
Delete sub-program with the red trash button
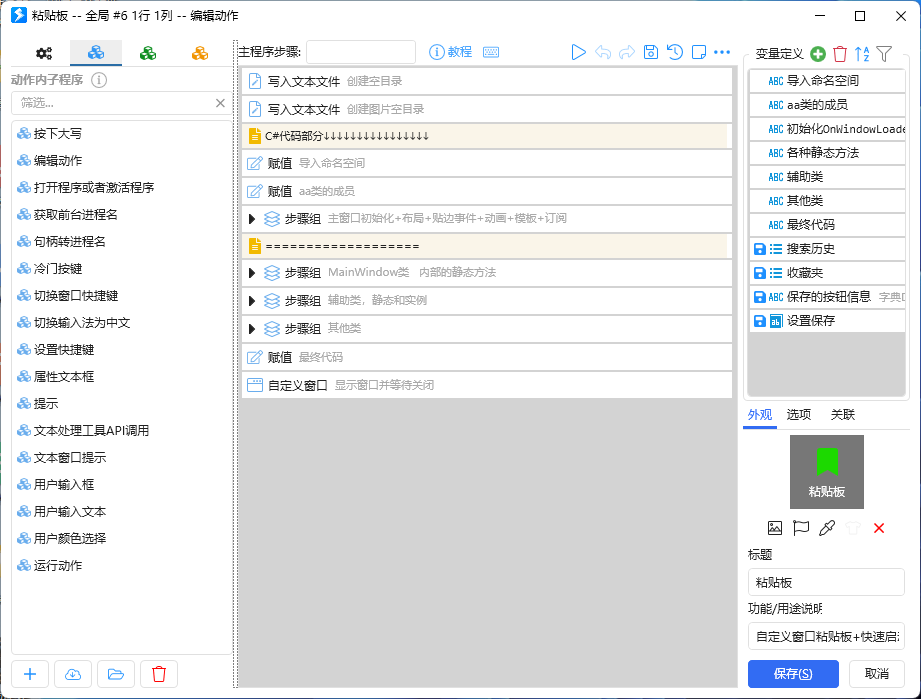point(159,674)
